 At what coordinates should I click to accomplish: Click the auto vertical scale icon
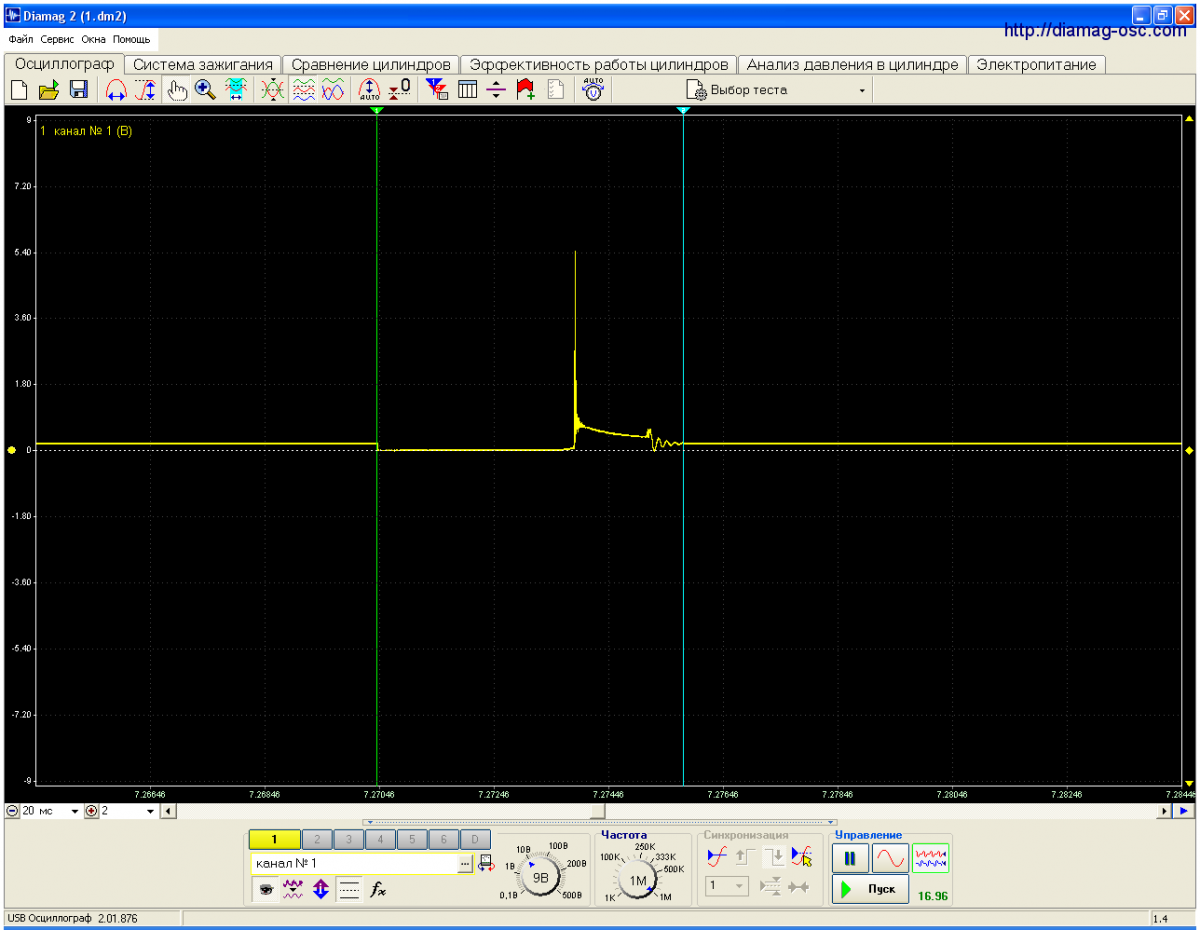tap(369, 90)
